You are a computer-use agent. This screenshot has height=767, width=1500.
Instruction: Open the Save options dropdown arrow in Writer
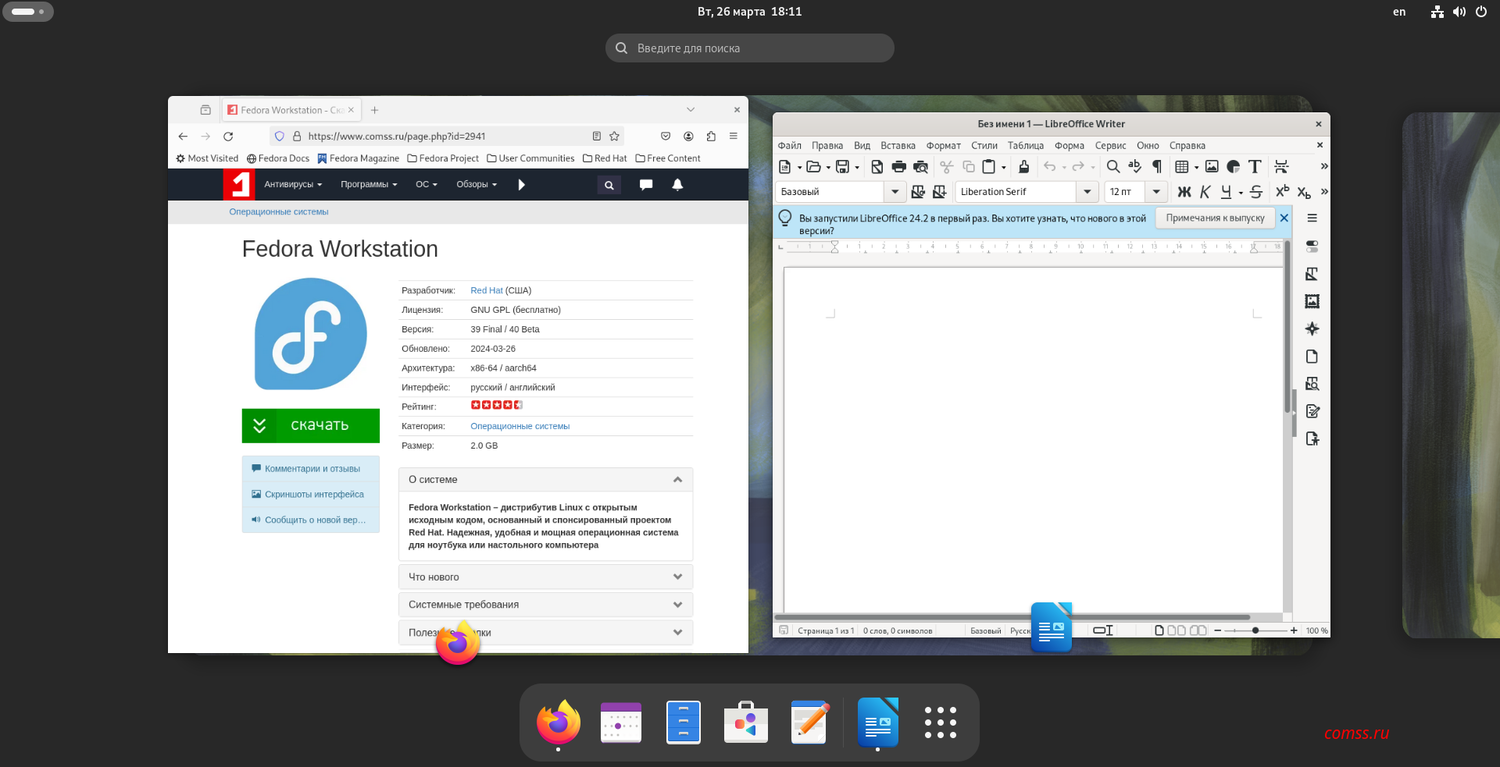tap(857, 167)
